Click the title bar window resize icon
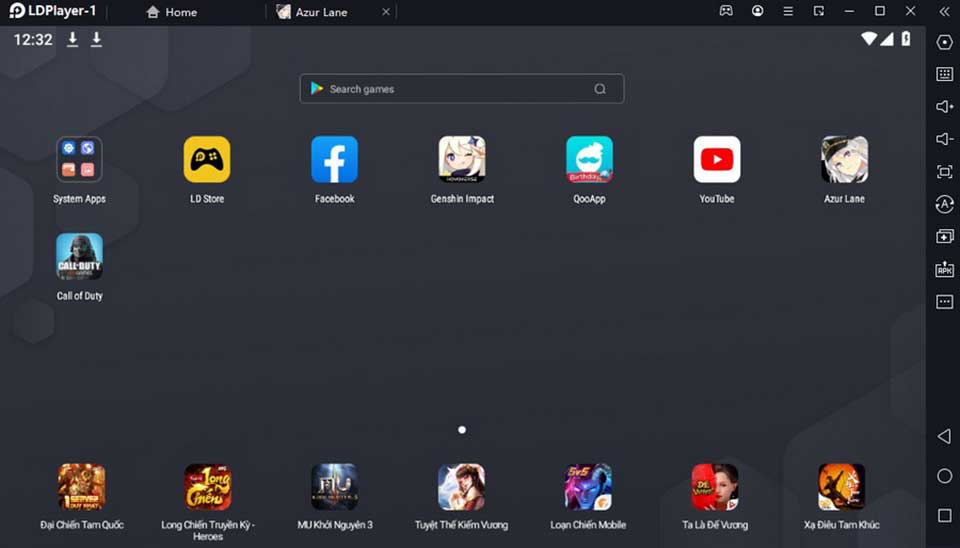The image size is (960, 548). coord(819,11)
